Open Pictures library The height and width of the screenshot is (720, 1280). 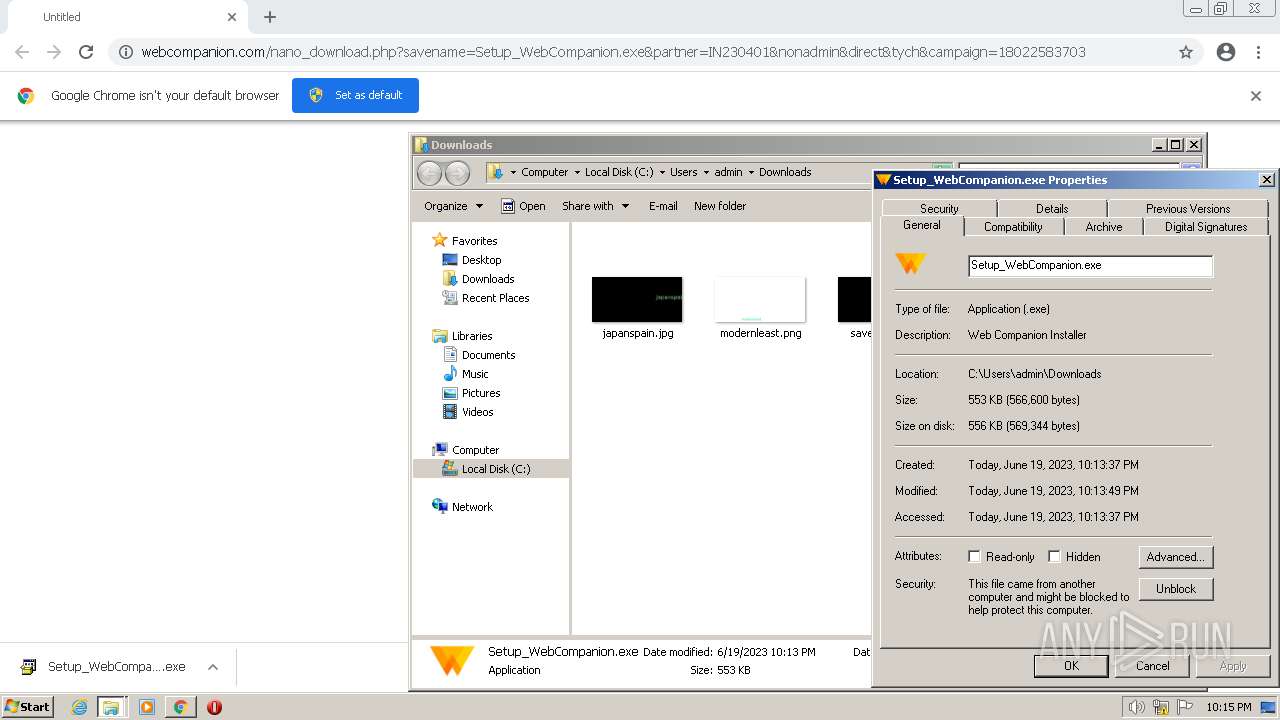481,393
